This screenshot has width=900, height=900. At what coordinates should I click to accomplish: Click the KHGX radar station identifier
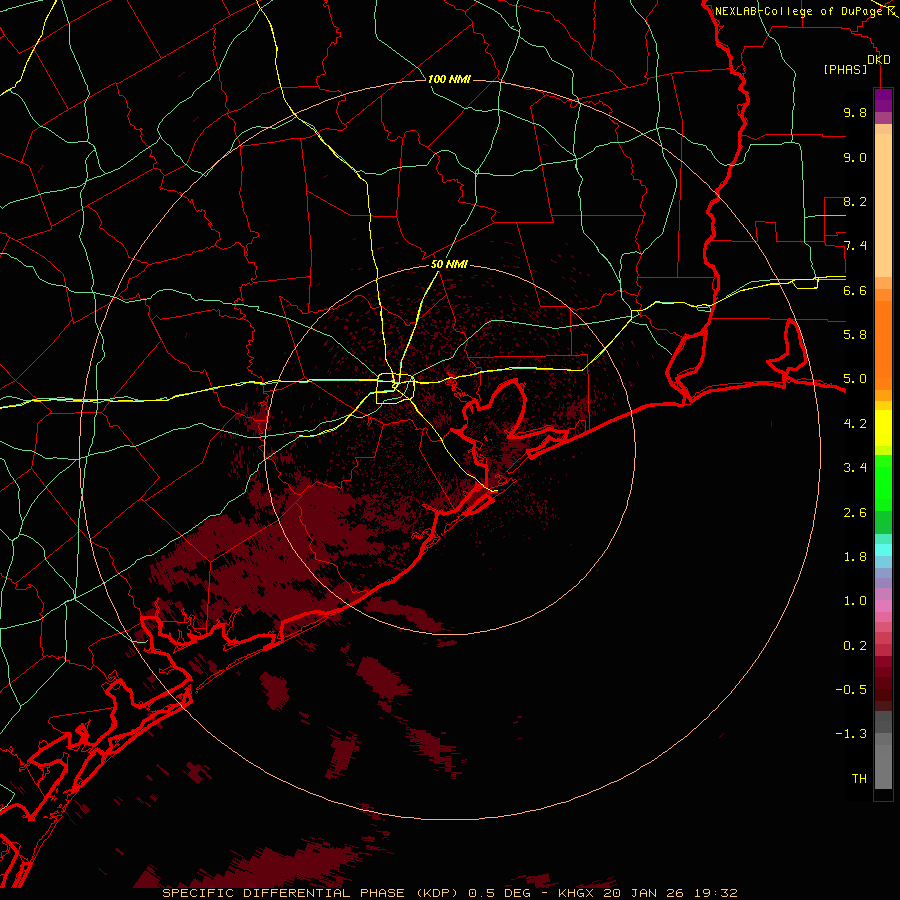[576, 893]
